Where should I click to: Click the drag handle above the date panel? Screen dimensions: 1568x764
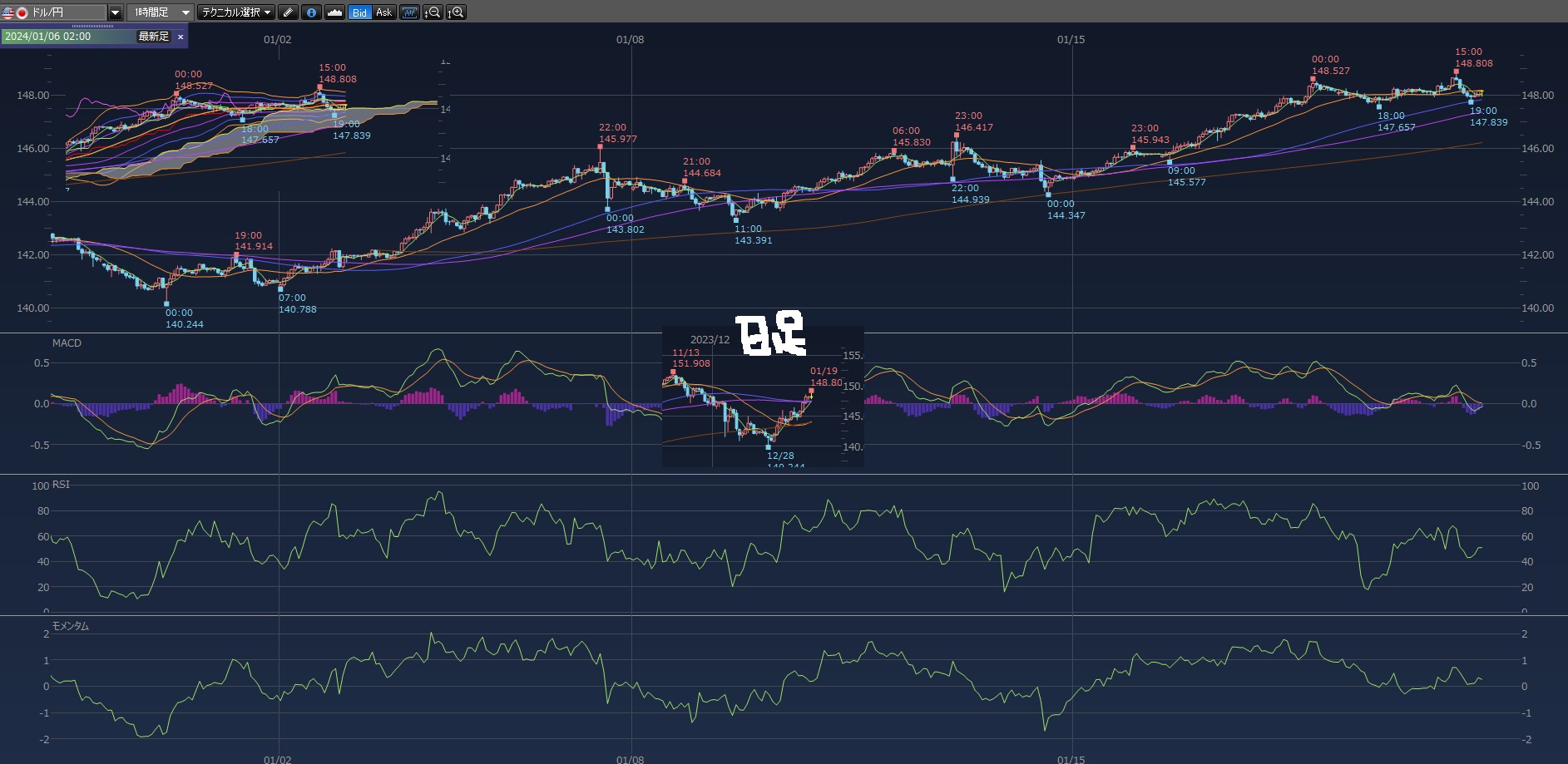click(x=92, y=27)
